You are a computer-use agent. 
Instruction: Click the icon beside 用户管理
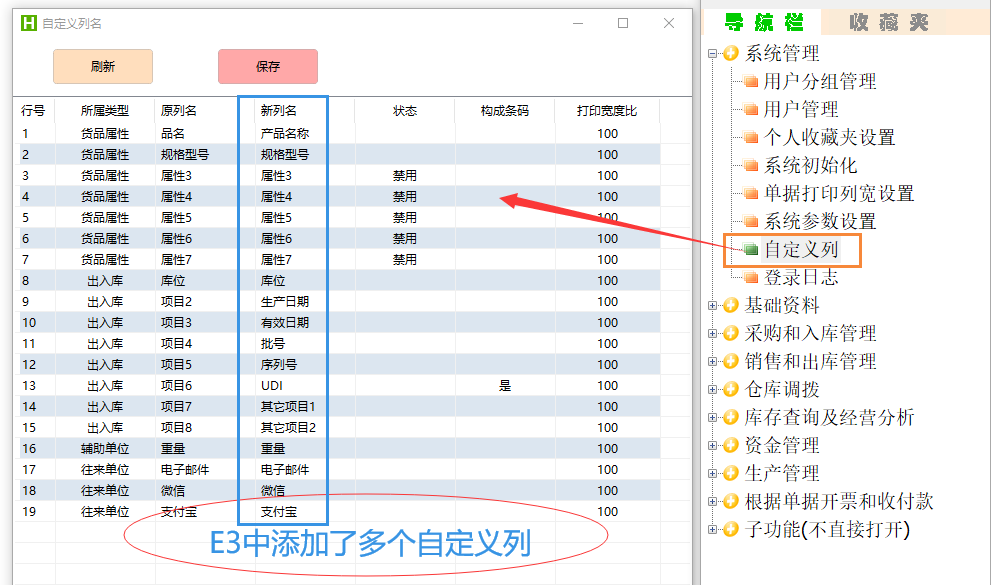pyautogui.click(x=751, y=109)
